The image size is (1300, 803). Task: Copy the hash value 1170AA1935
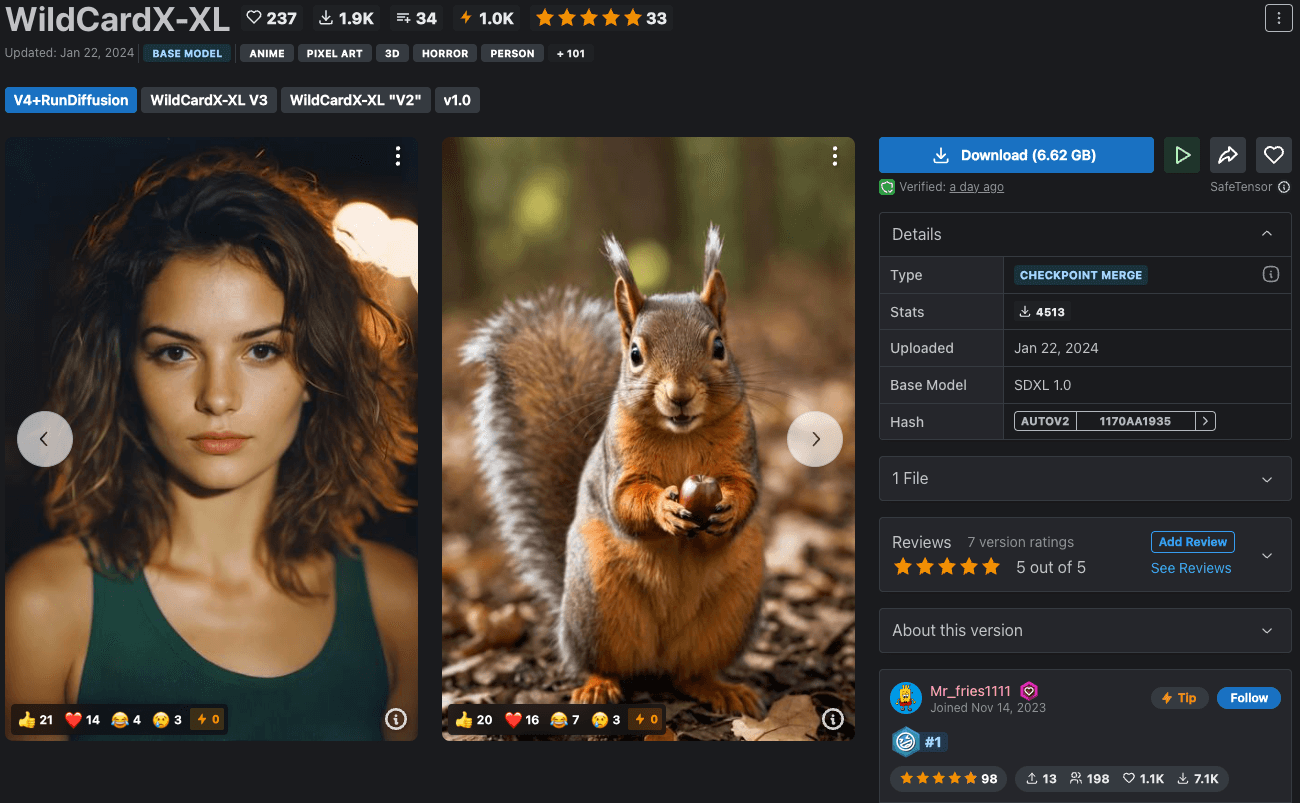(x=1135, y=422)
